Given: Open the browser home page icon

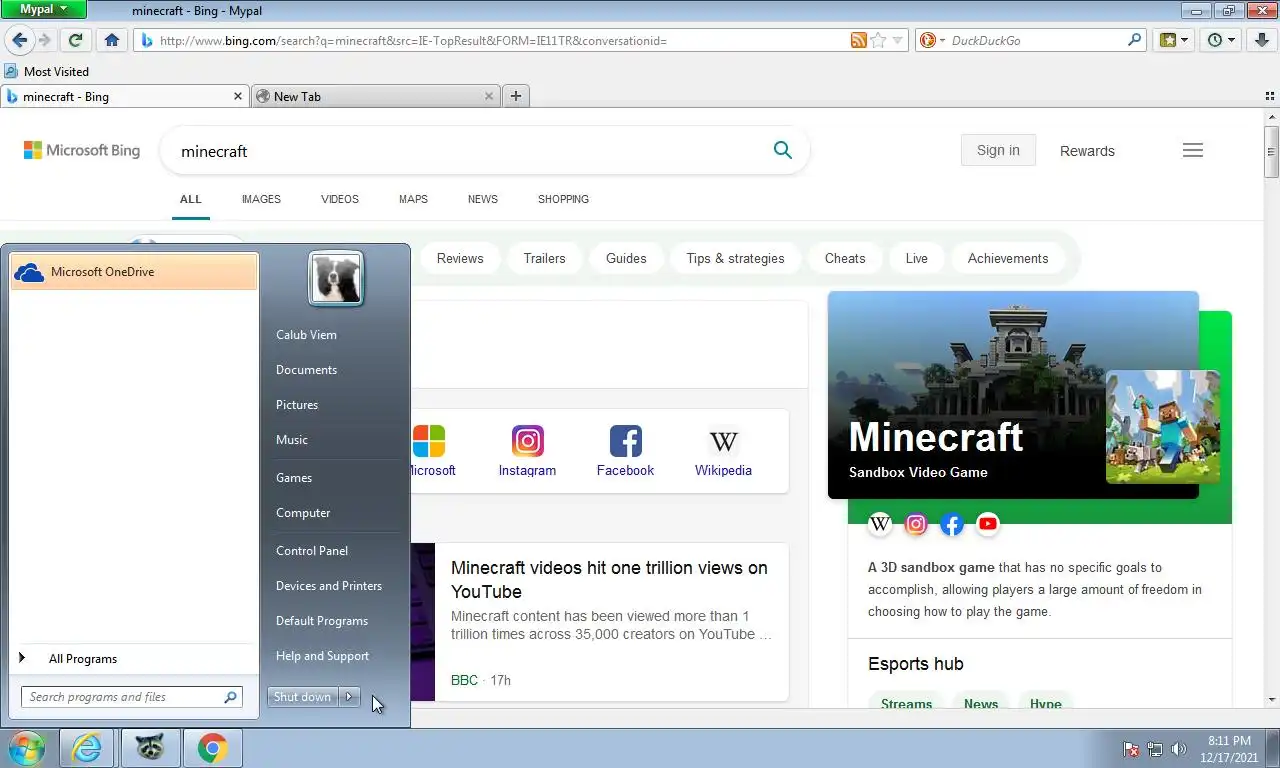Looking at the screenshot, I should tap(112, 40).
